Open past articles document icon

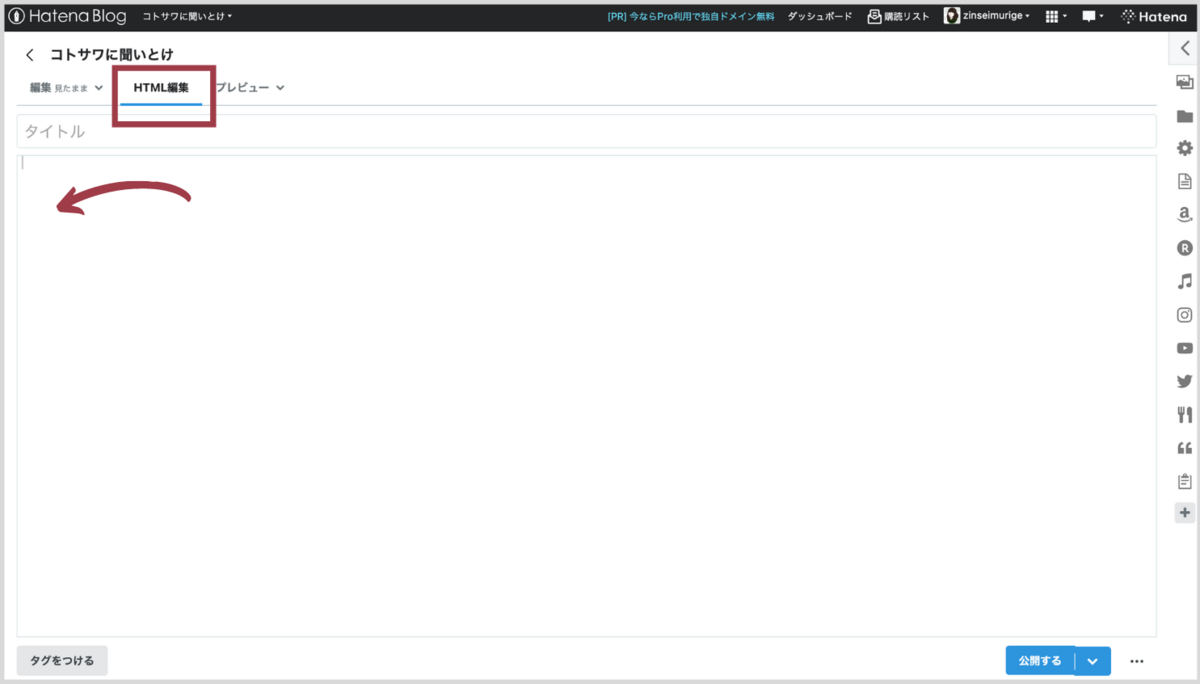tap(1184, 181)
